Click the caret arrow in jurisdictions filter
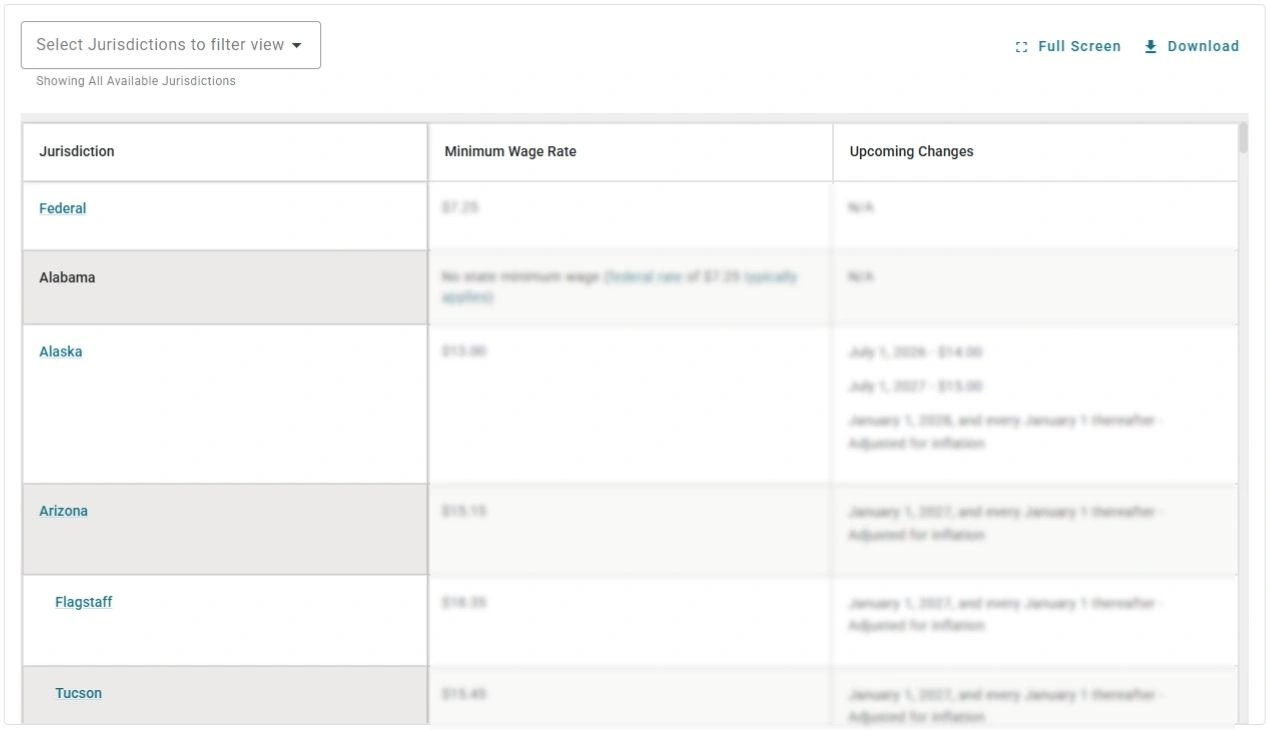The width and height of the screenshot is (1270, 730). pos(297,46)
